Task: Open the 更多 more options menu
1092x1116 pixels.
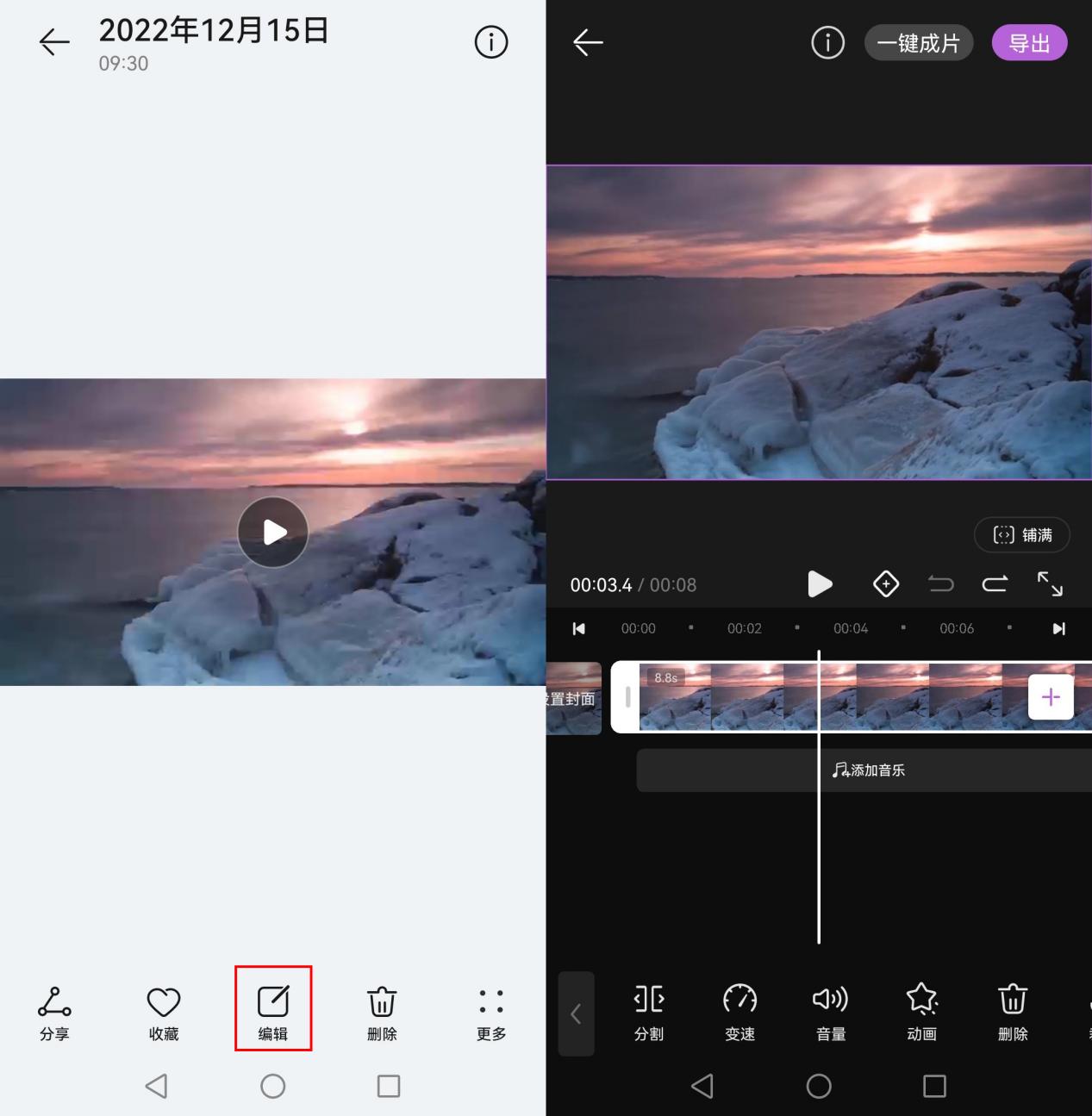Action: [x=491, y=1013]
